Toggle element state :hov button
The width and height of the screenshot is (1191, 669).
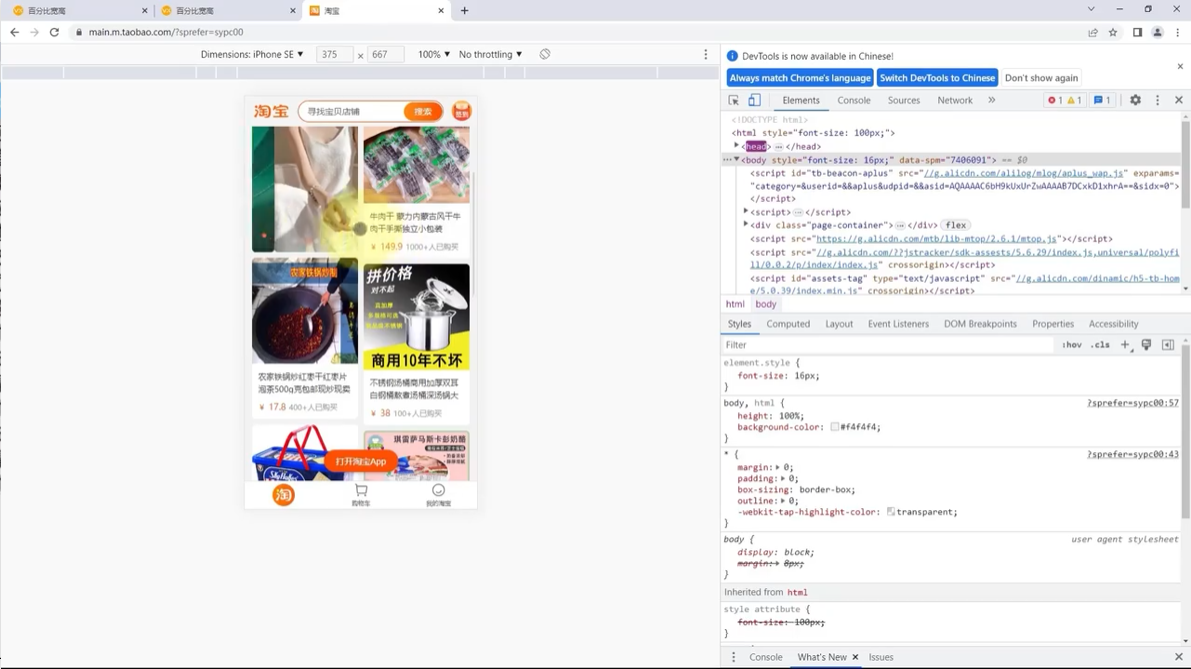(1072, 345)
